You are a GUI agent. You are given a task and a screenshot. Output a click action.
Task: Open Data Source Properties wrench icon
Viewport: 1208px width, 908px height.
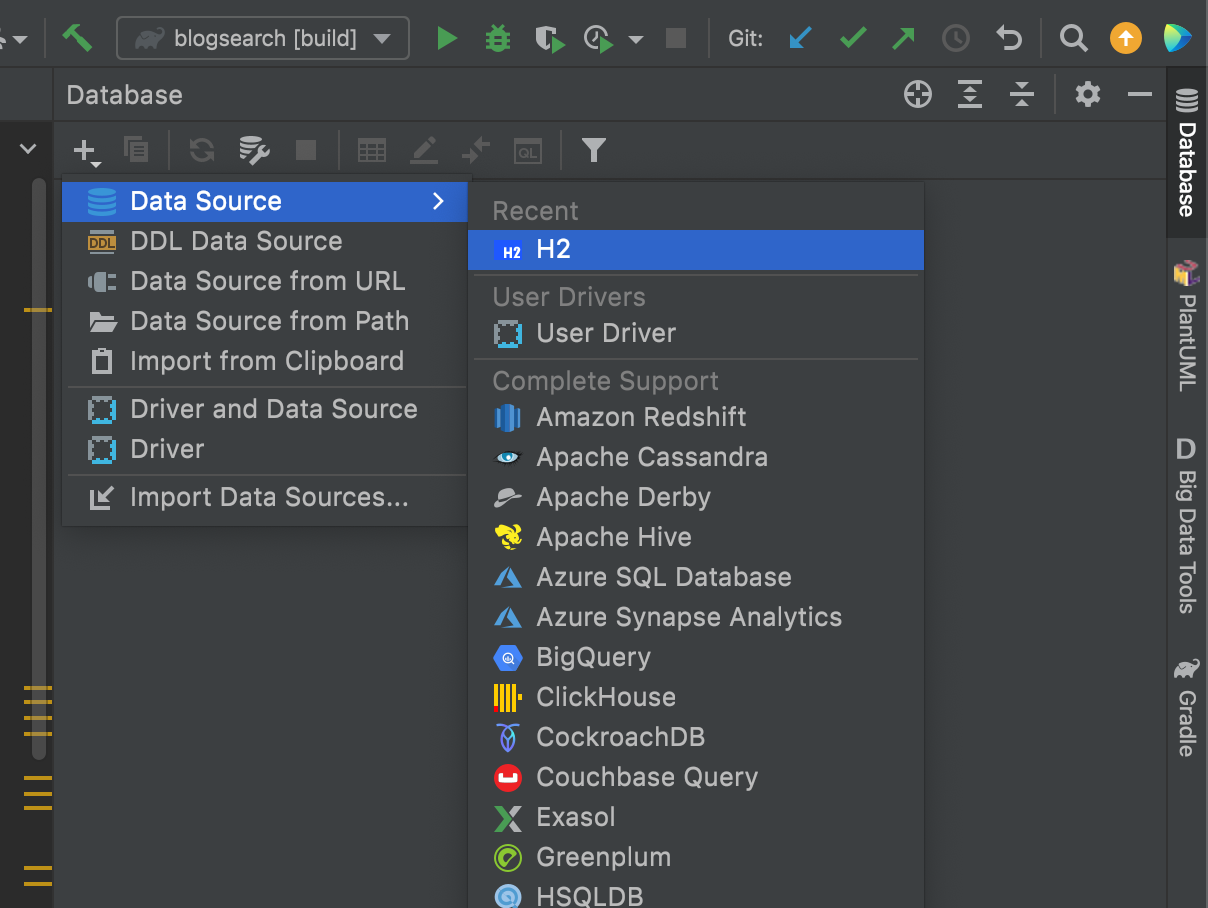254,151
